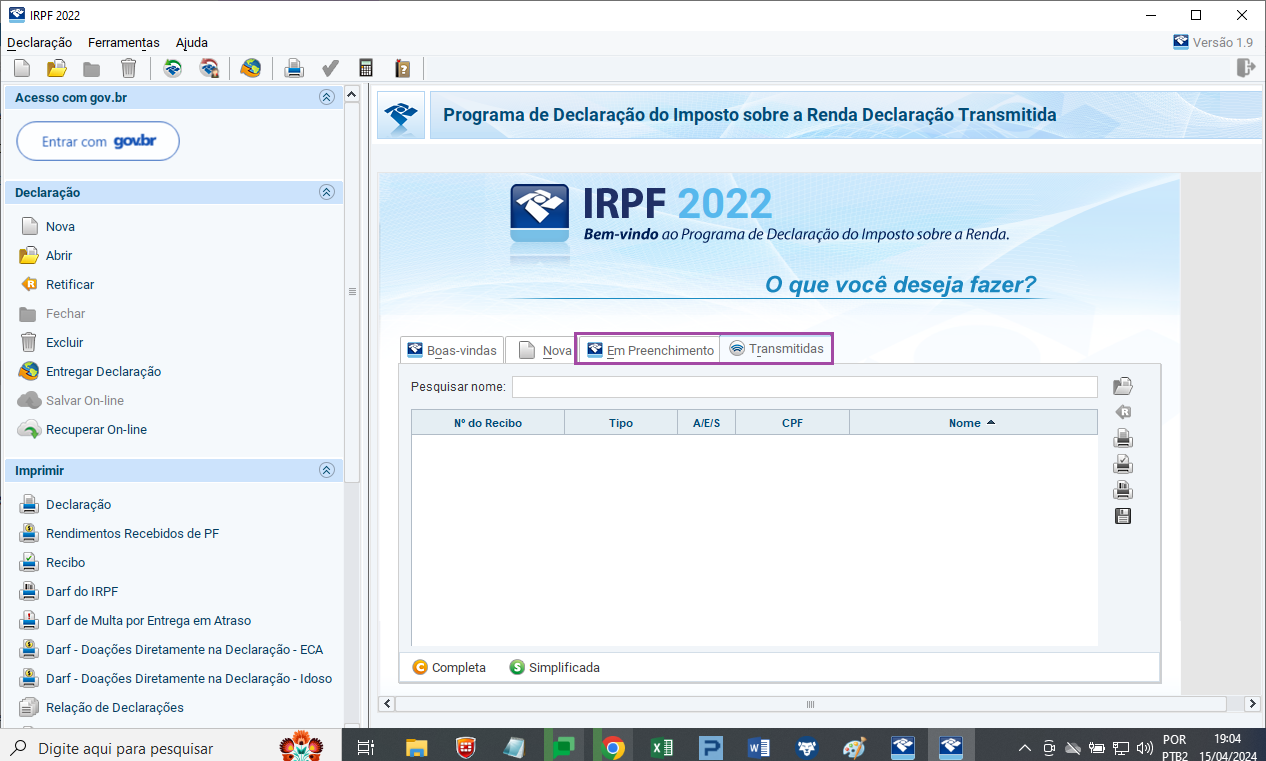Open Google Chrome from the taskbar
Image resolution: width=1266 pixels, height=761 pixels.
[613, 747]
